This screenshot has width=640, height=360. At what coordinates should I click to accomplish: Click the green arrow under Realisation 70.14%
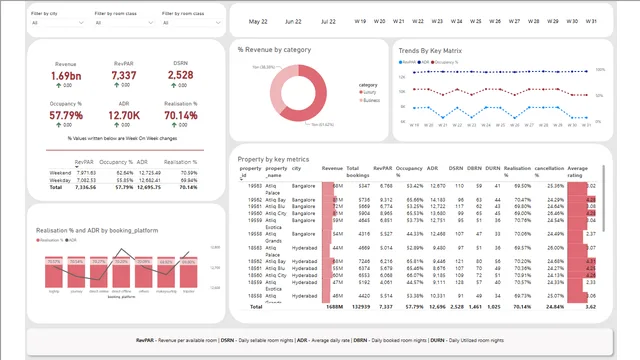coord(174,125)
